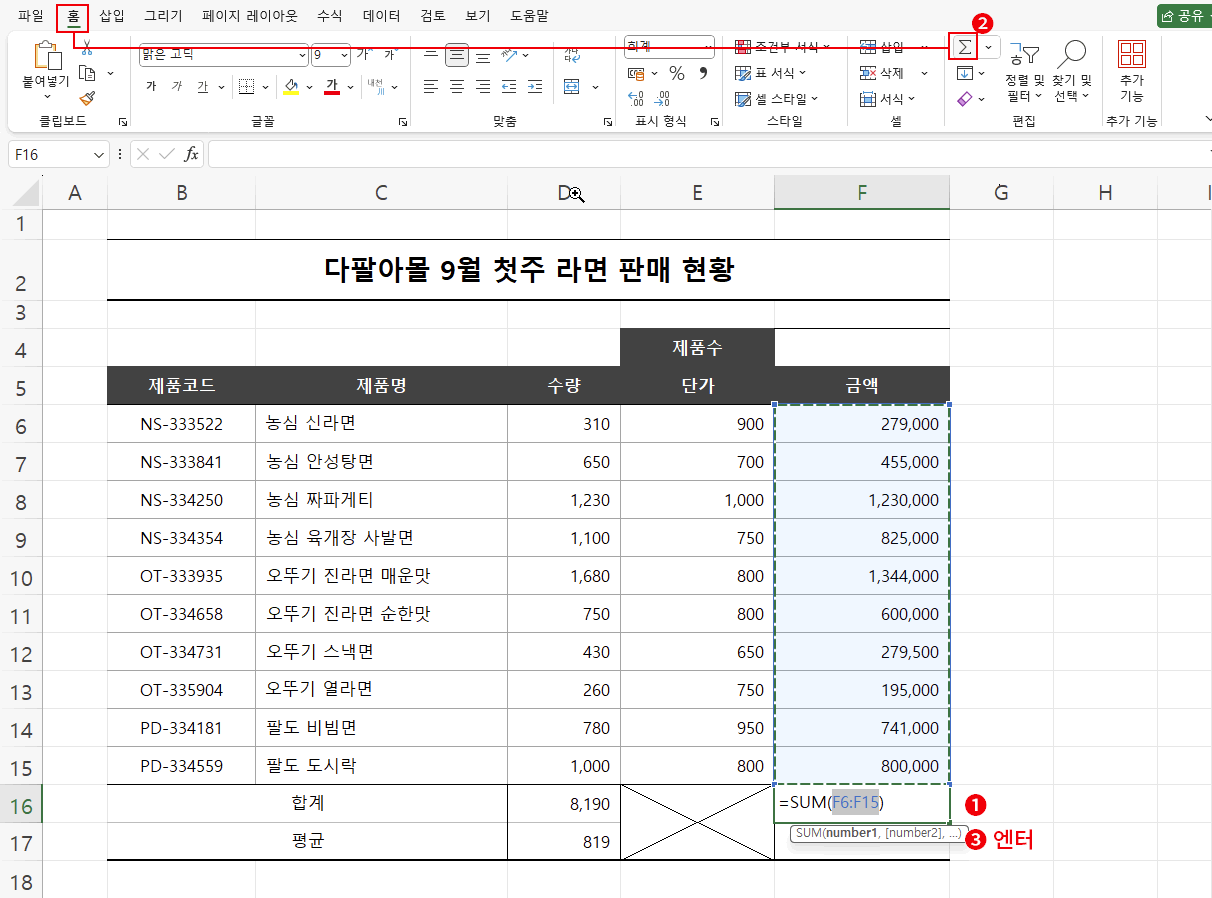Click the Cut scissors icon
This screenshot has height=898, width=1212.
point(87,48)
